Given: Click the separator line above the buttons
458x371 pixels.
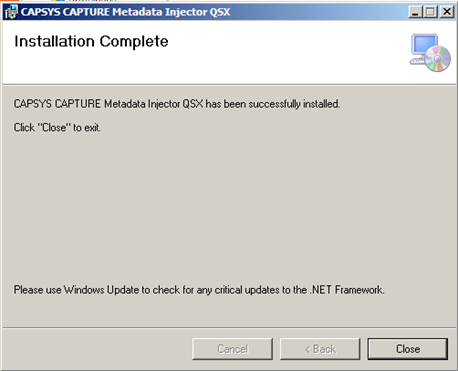Looking at the screenshot, I should 229,328.
